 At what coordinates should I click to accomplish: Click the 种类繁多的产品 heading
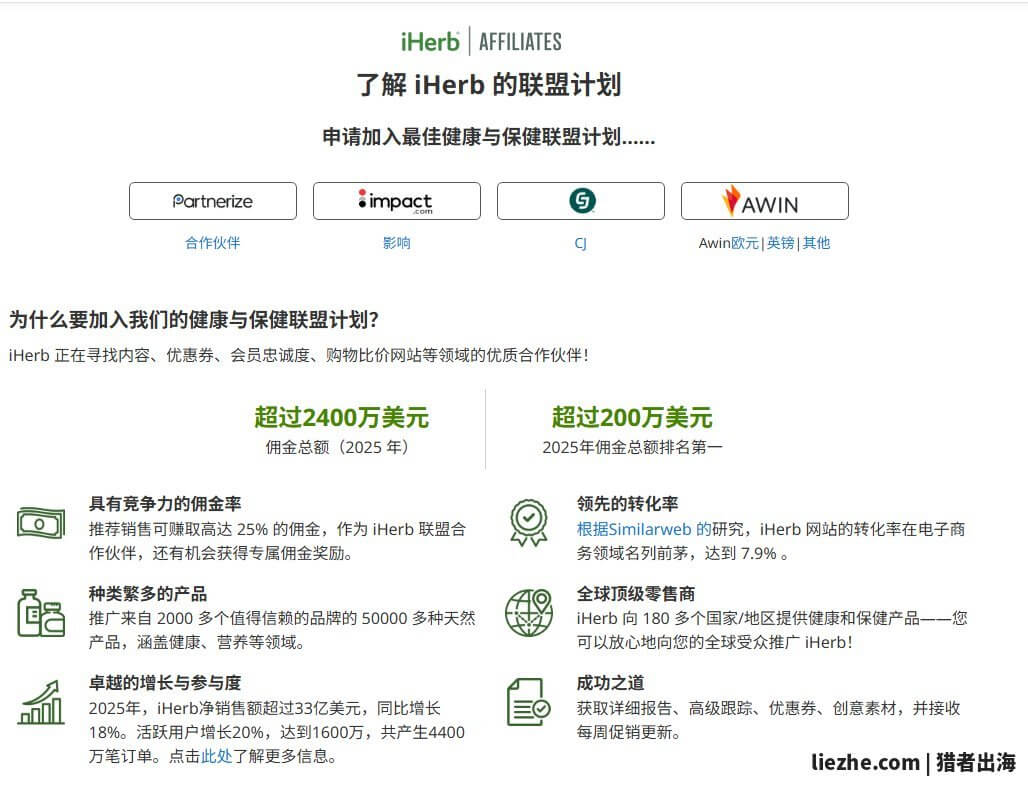(x=148, y=594)
